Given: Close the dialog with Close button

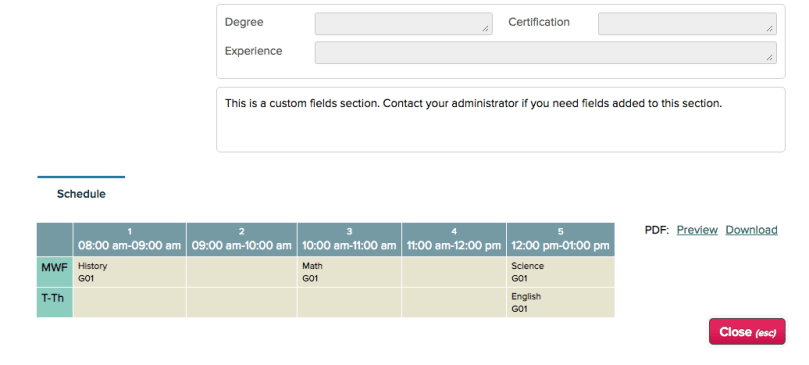Looking at the screenshot, I should [747, 331].
